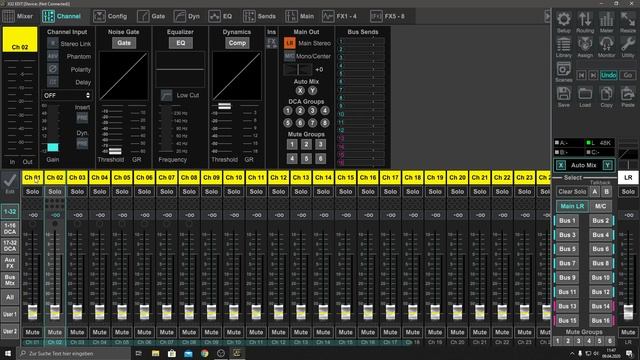Toggle the Delay icon
The height and width of the screenshot is (360, 640).
click(53, 82)
